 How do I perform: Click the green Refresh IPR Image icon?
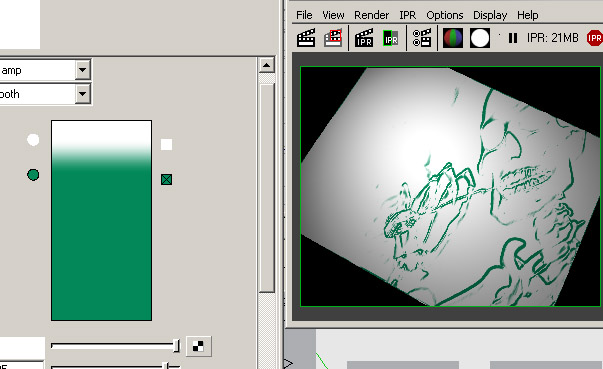pos(391,38)
